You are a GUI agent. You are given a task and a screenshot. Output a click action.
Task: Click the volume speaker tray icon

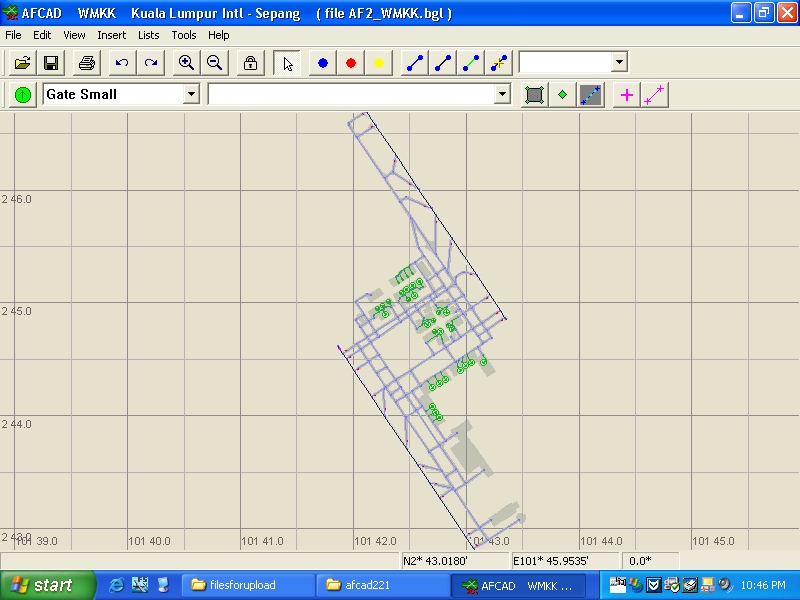tap(724, 585)
